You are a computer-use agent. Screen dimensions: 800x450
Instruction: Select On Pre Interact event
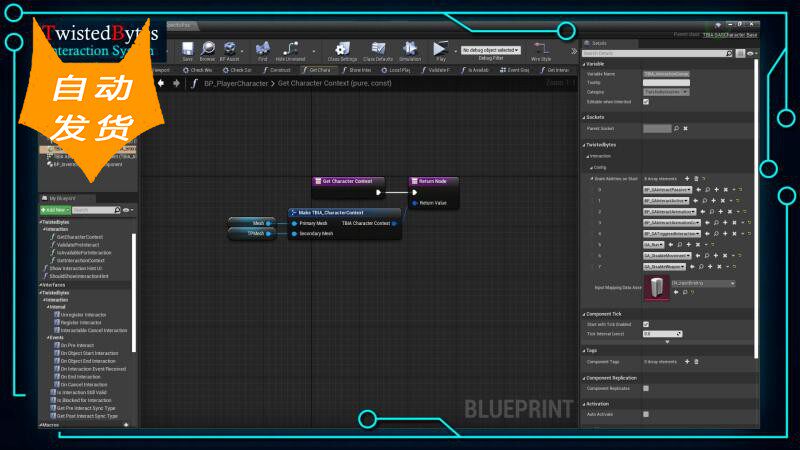[78, 345]
